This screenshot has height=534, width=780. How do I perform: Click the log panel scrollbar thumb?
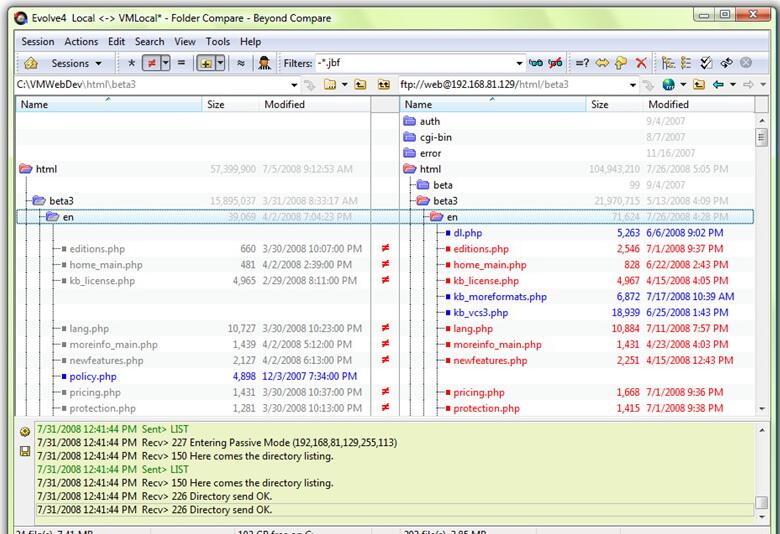pyautogui.click(x=761, y=502)
